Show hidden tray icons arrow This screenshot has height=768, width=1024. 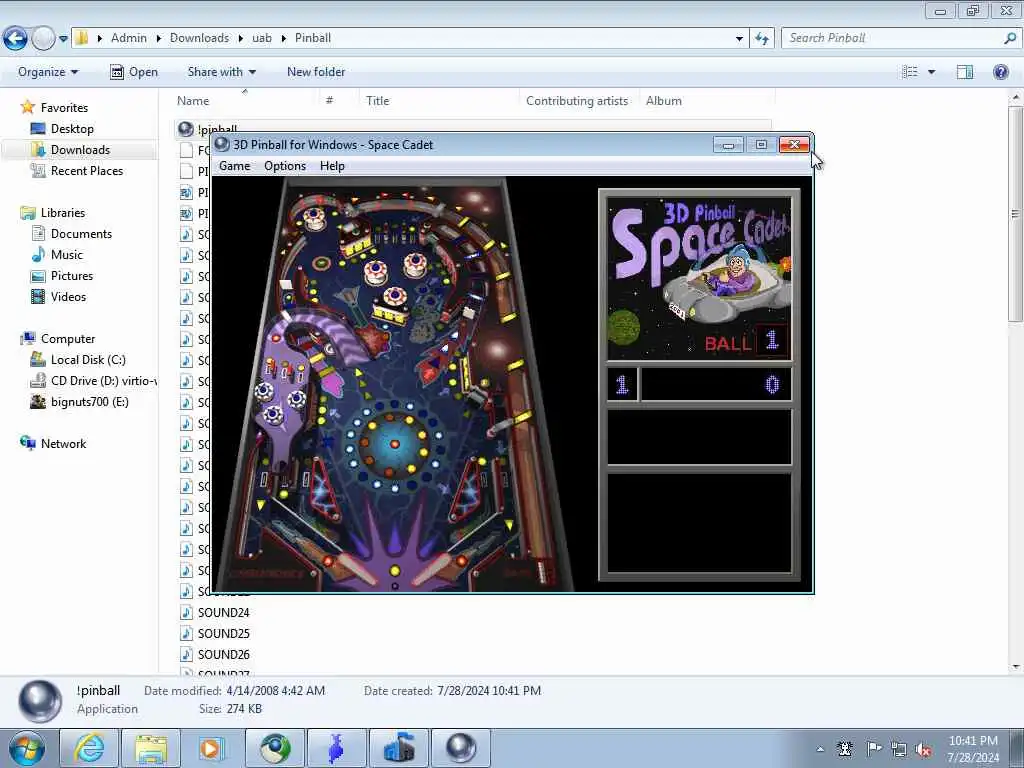(x=820, y=749)
